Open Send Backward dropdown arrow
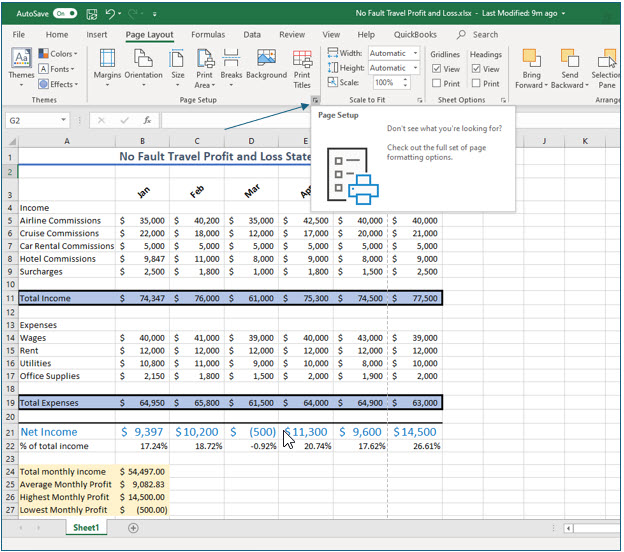This screenshot has height=552, width=624. [x=587, y=85]
